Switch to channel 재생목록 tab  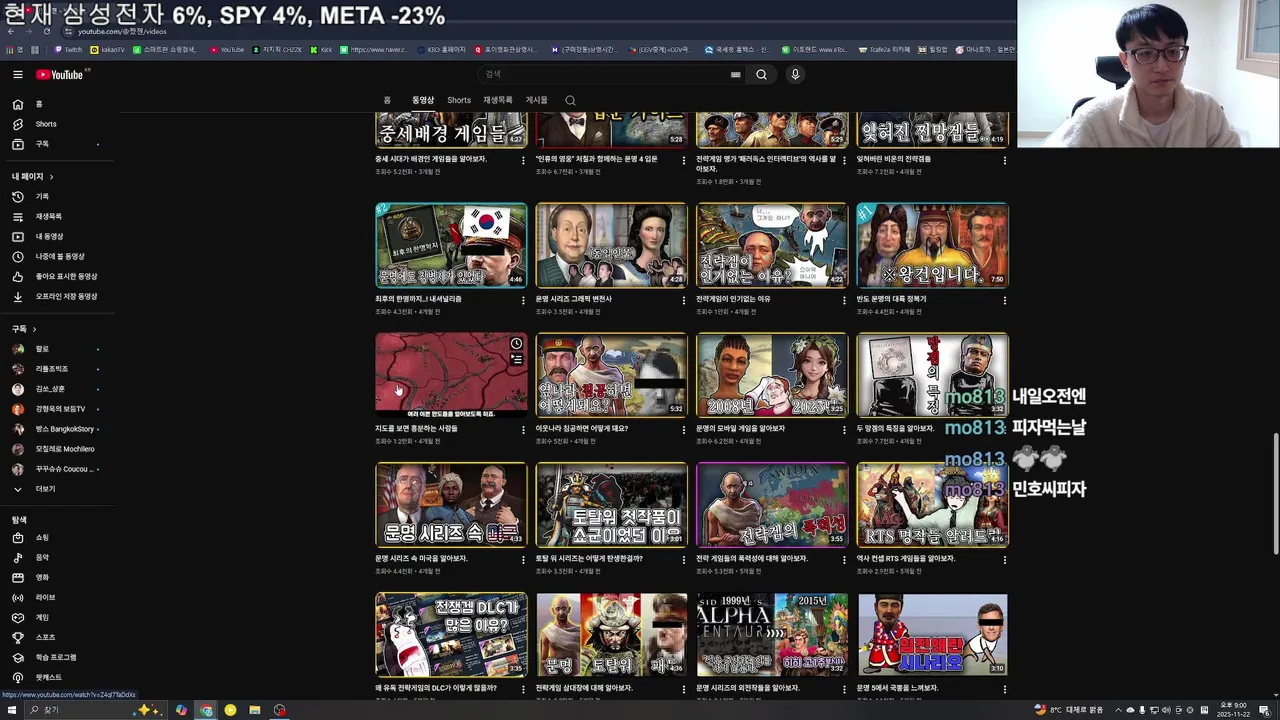tap(498, 100)
